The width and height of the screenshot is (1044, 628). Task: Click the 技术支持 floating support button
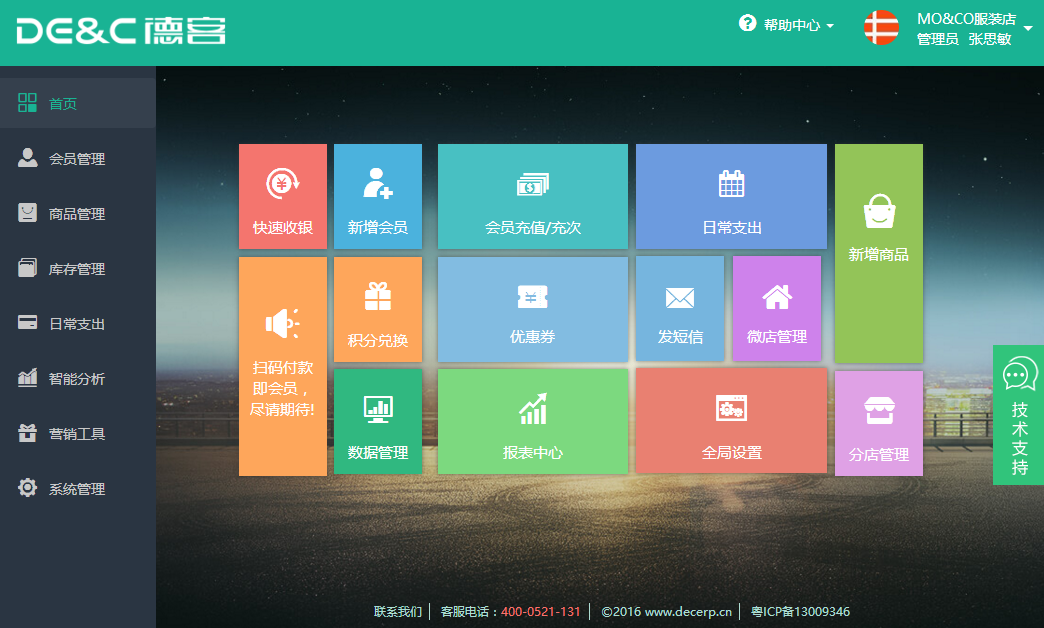(1019, 415)
